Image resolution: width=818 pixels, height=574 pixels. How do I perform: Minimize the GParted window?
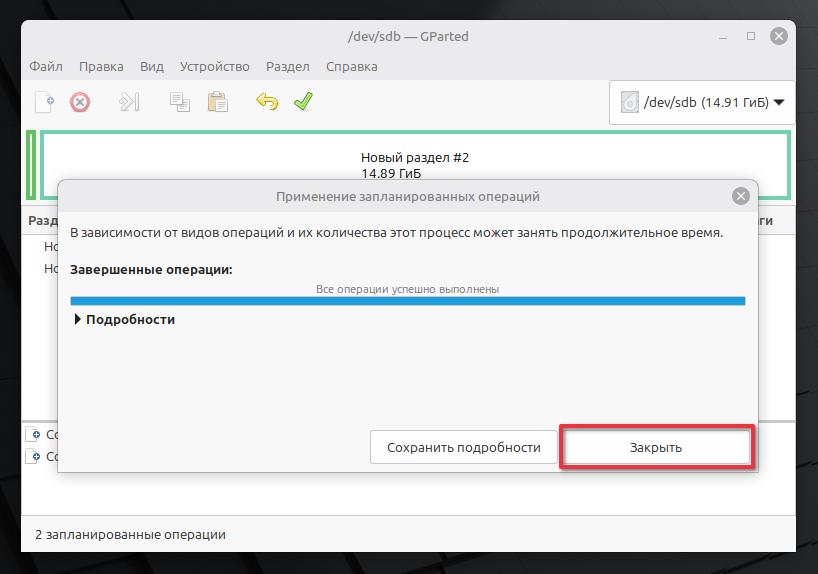point(723,37)
